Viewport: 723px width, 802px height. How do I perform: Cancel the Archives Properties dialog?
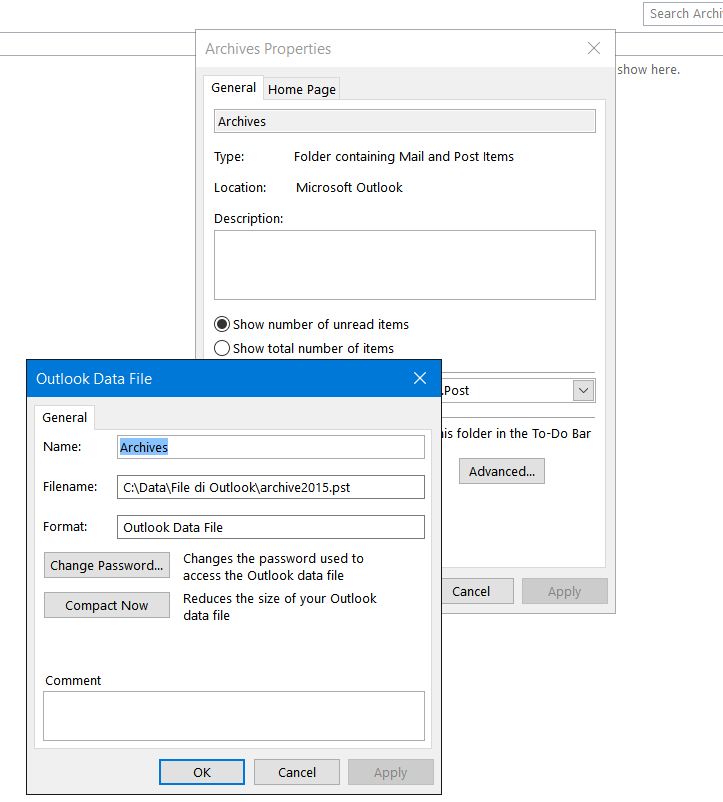click(x=471, y=591)
